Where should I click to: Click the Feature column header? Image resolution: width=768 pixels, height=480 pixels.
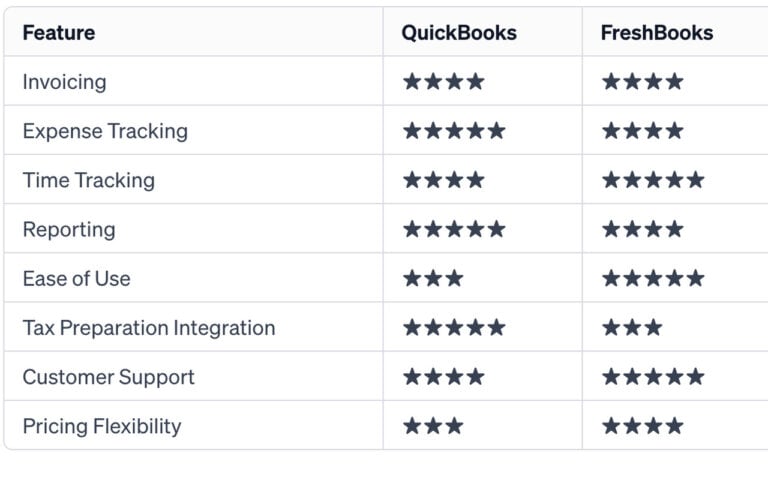click(59, 33)
